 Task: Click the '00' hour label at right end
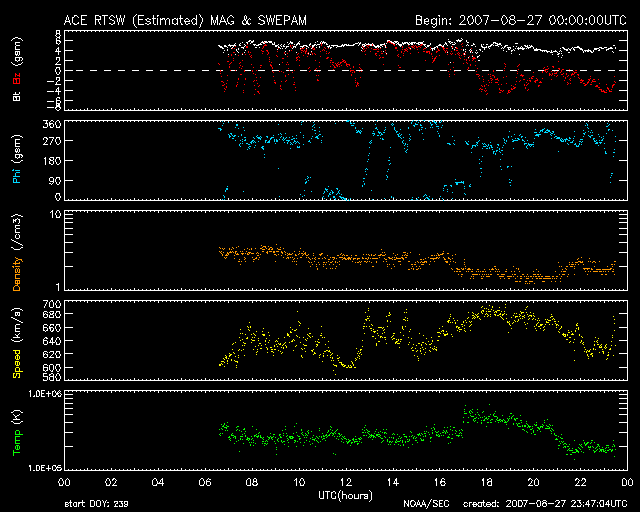pos(627,483)
